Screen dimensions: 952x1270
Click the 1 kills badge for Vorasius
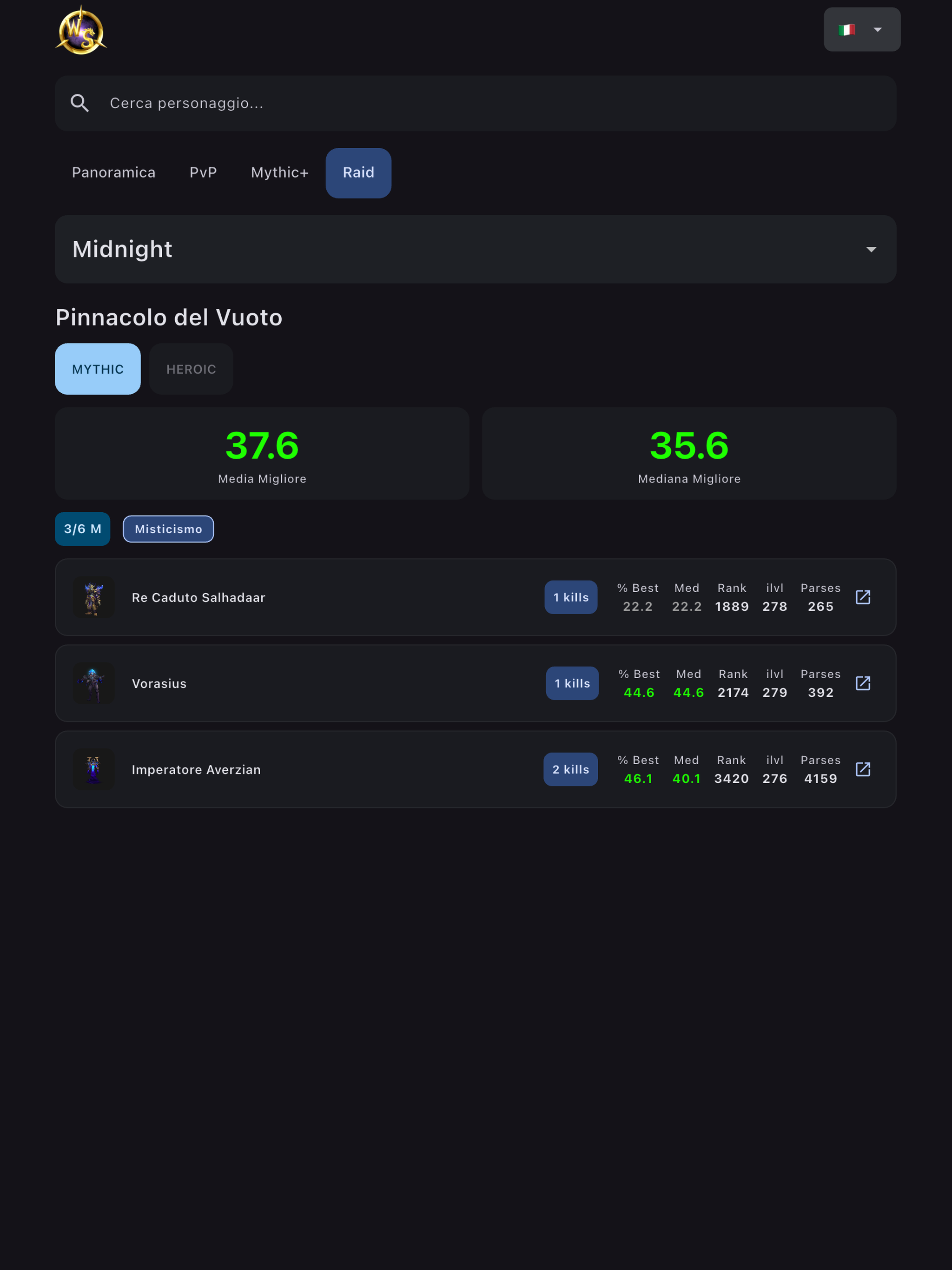(572, 683)
